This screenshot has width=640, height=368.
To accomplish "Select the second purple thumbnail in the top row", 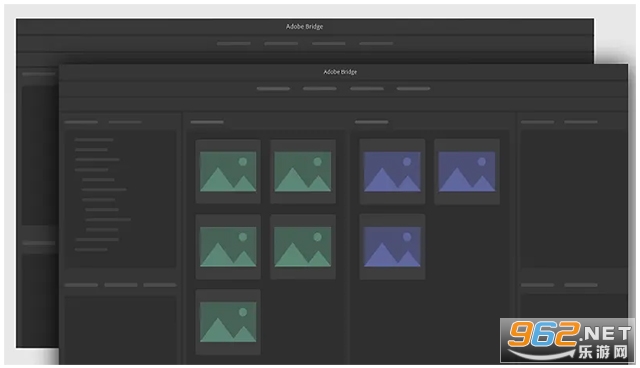I will point(467,171).
